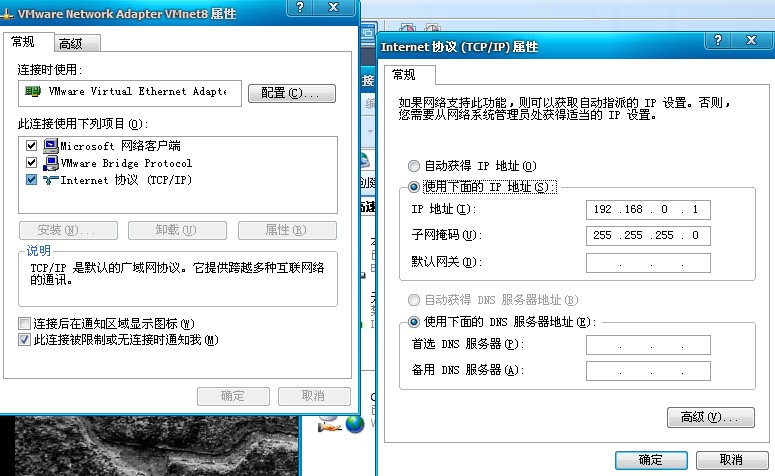The height and width of the screenshot is (476, 775).
Task: Uncheck VMware Bridge Protocol checkbox
Action: click(31, 162)
